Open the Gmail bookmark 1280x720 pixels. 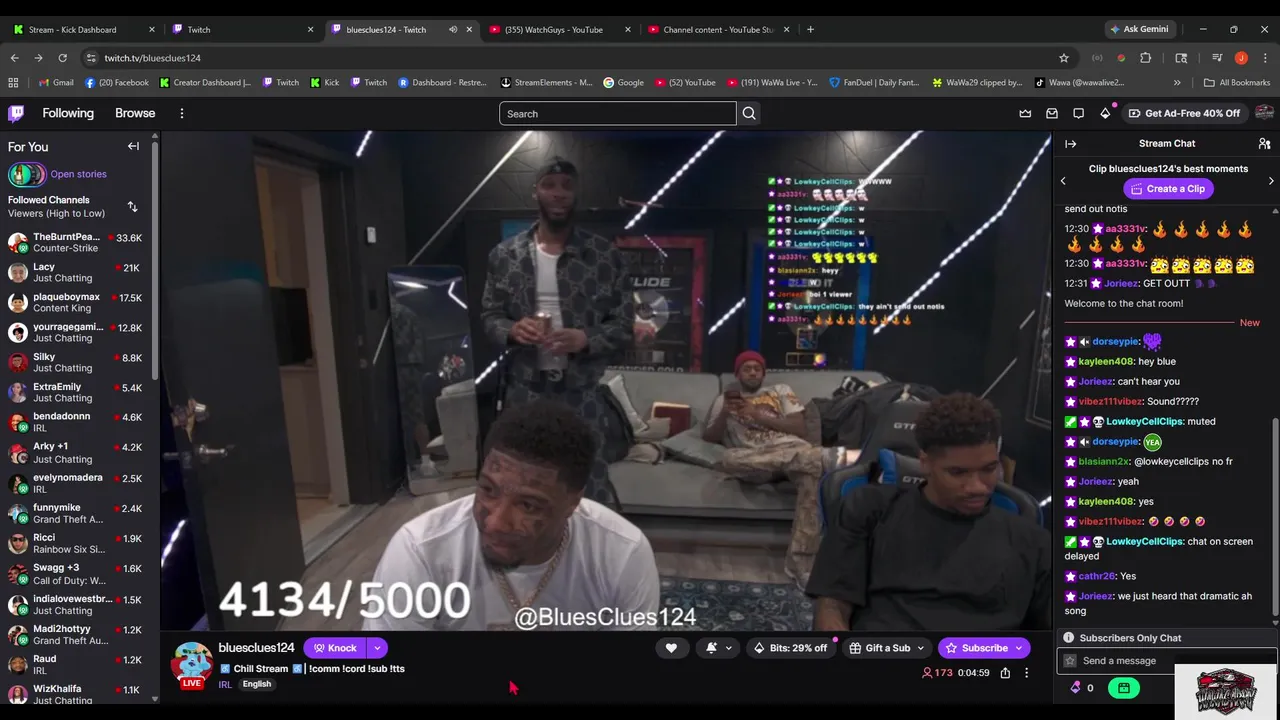[x=55, y=83]
